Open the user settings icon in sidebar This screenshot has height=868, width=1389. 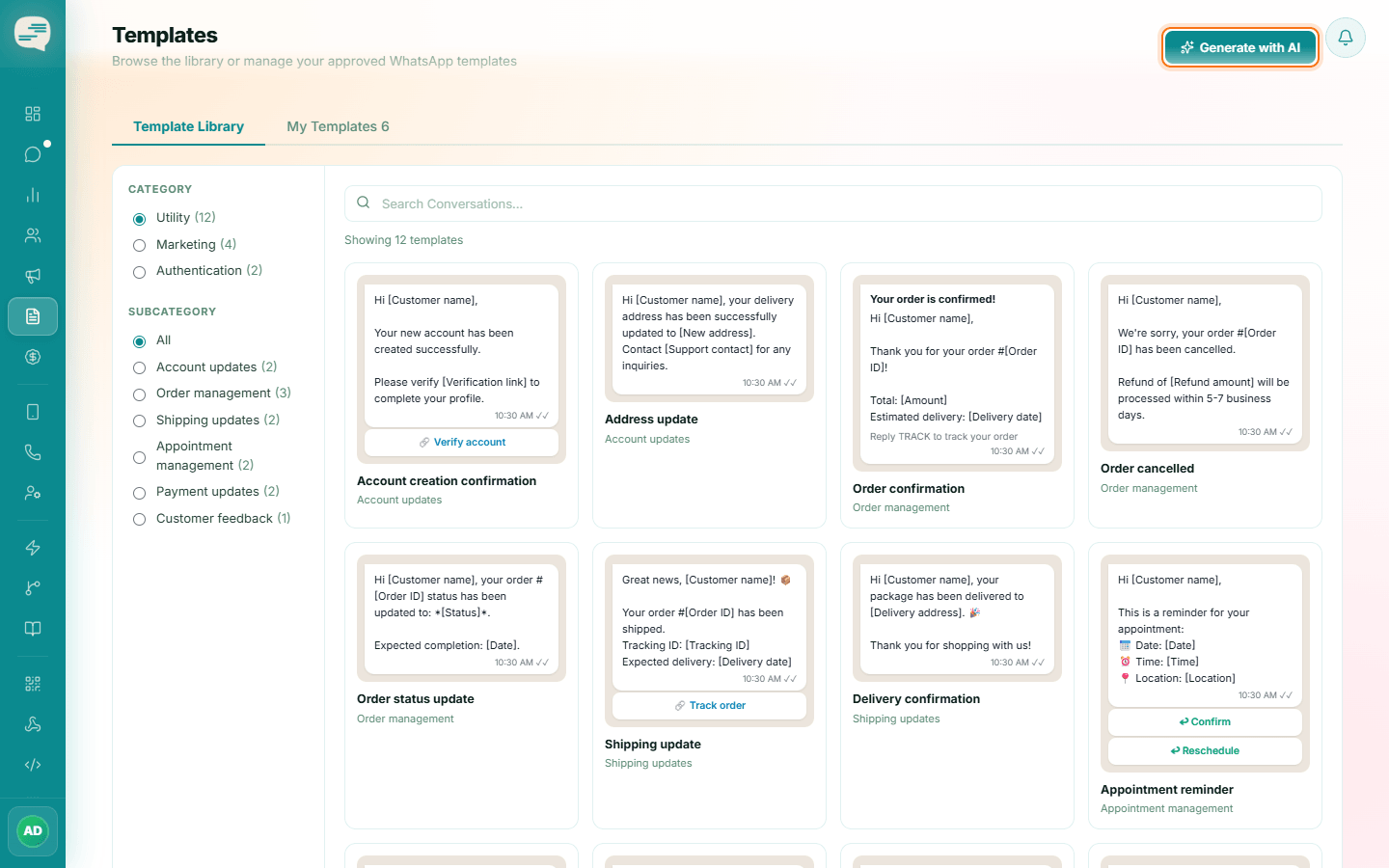click(x=33, y=493)
